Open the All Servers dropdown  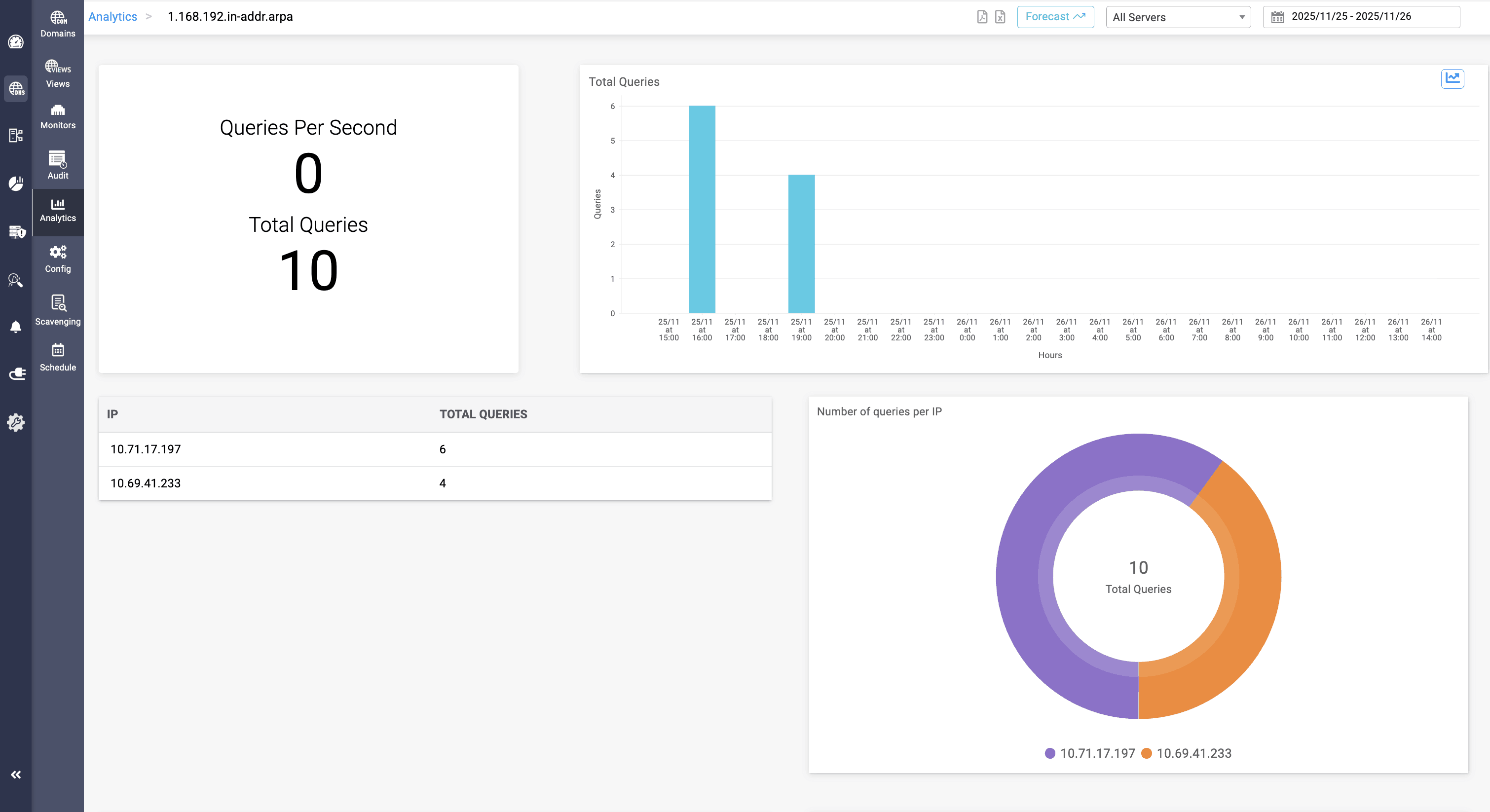1178,17
